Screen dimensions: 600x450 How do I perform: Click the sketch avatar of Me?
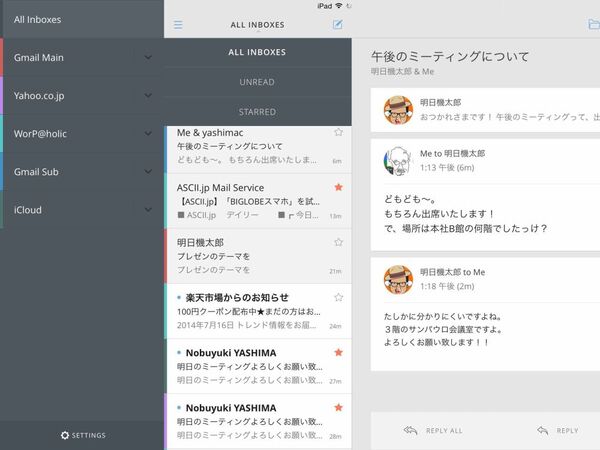[x=398, y=161]
